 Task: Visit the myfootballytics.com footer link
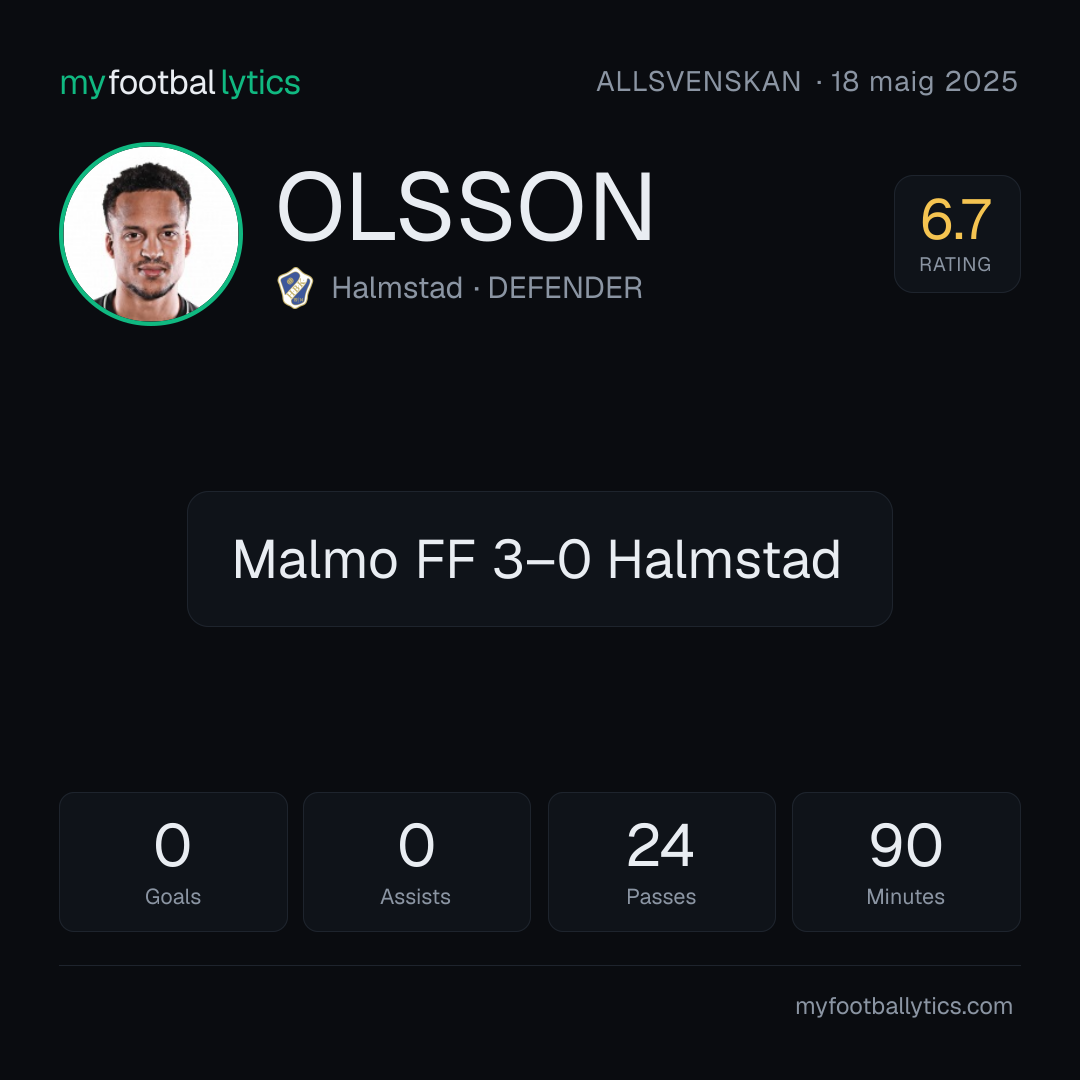pyautogui.click(x=904, y=1006)
